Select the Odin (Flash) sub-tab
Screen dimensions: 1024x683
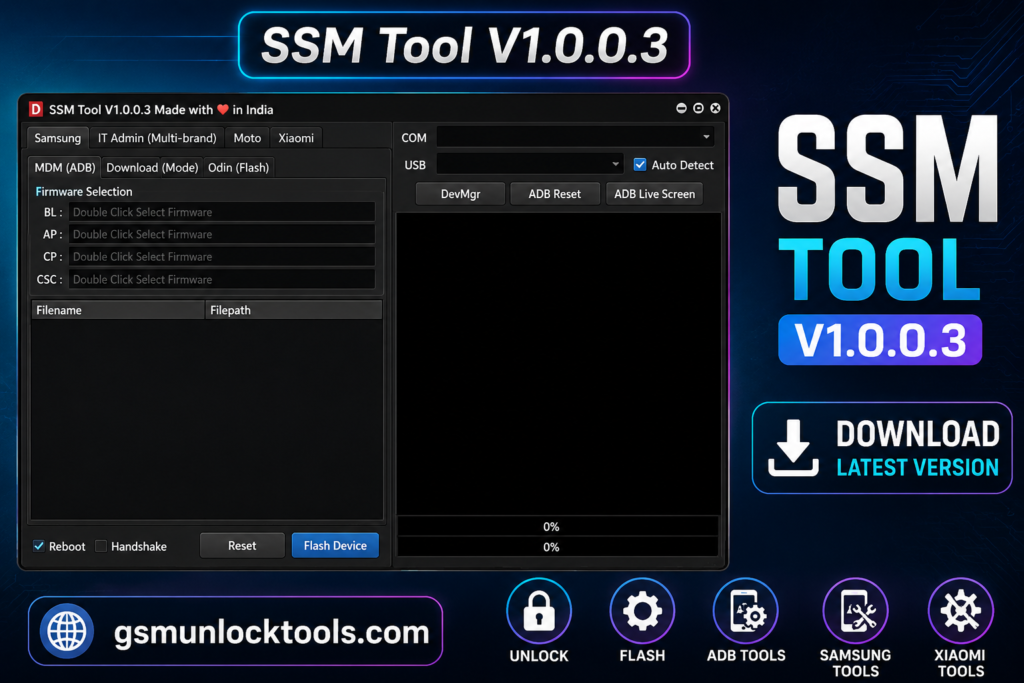coord(238,167)
